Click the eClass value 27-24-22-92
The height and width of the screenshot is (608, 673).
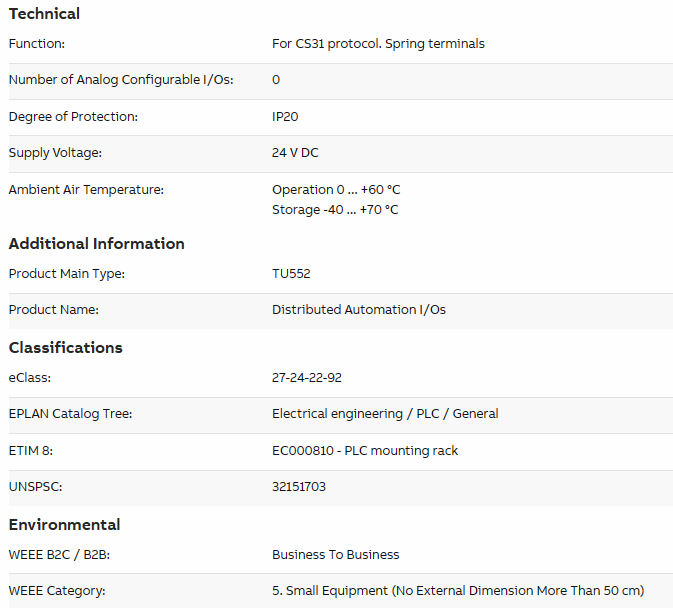[307, 378]
